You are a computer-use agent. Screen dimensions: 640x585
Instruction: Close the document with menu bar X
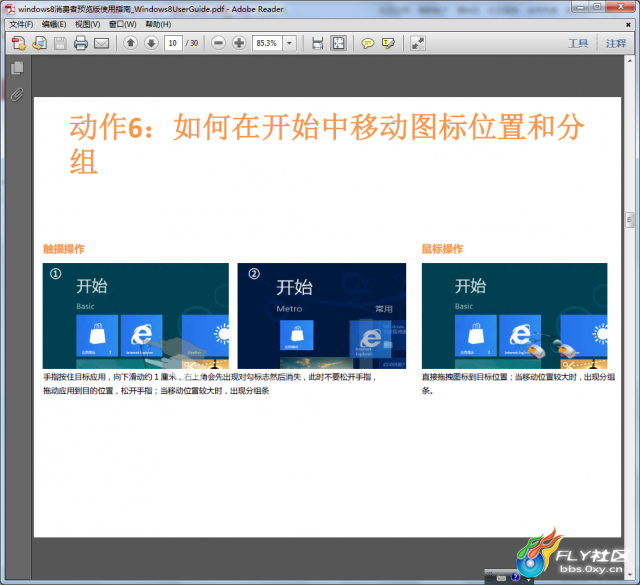click(x=628, y=25)
